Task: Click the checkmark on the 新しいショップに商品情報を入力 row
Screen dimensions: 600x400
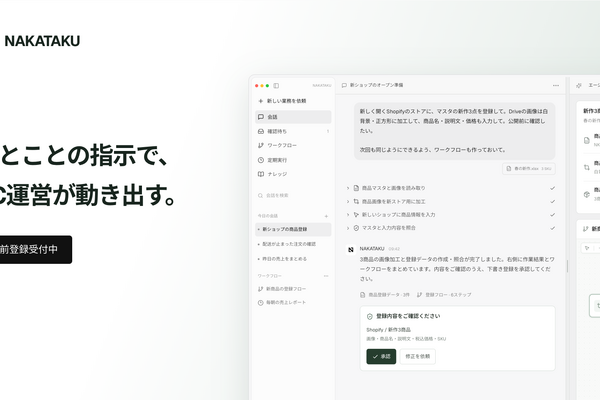Action: coord(552,215)
